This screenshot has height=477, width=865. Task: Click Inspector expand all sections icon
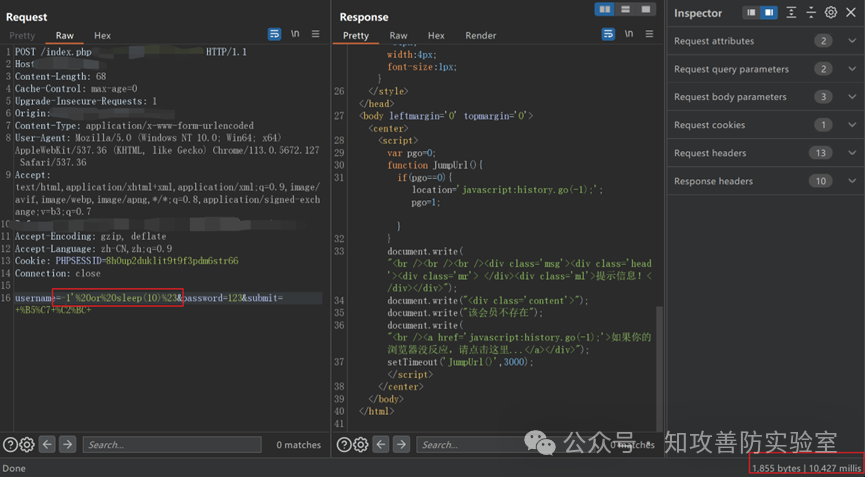coord(791,13)
